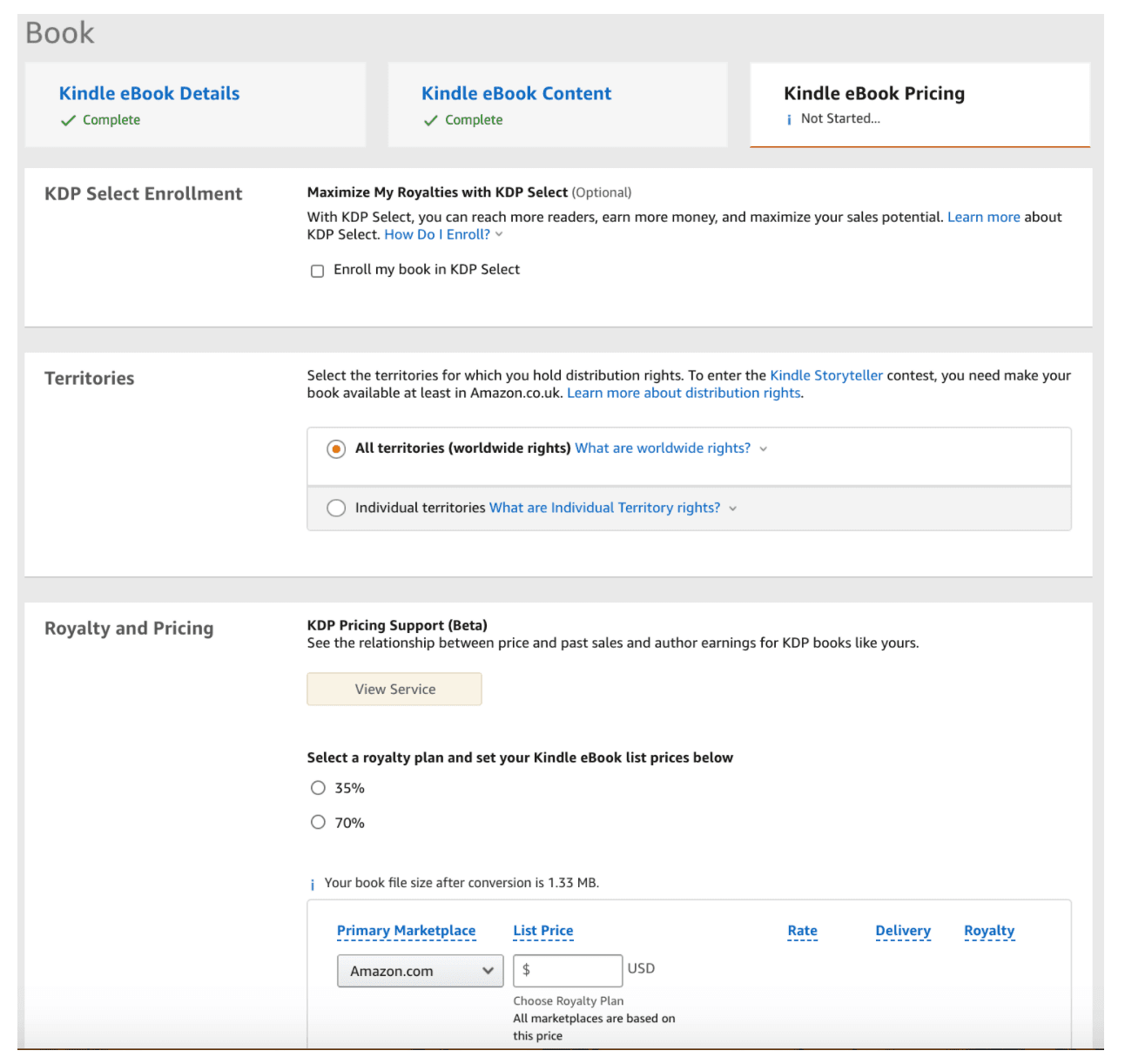Choose the 35% royalty plan

coord(318,787)
